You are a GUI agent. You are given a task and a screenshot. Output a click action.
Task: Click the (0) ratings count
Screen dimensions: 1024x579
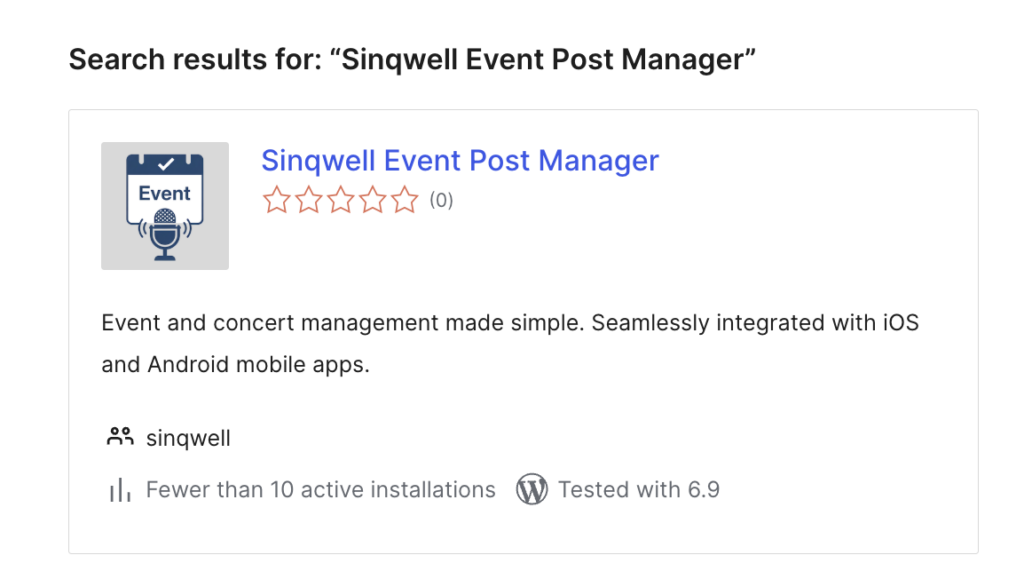[x=441, y=200]
